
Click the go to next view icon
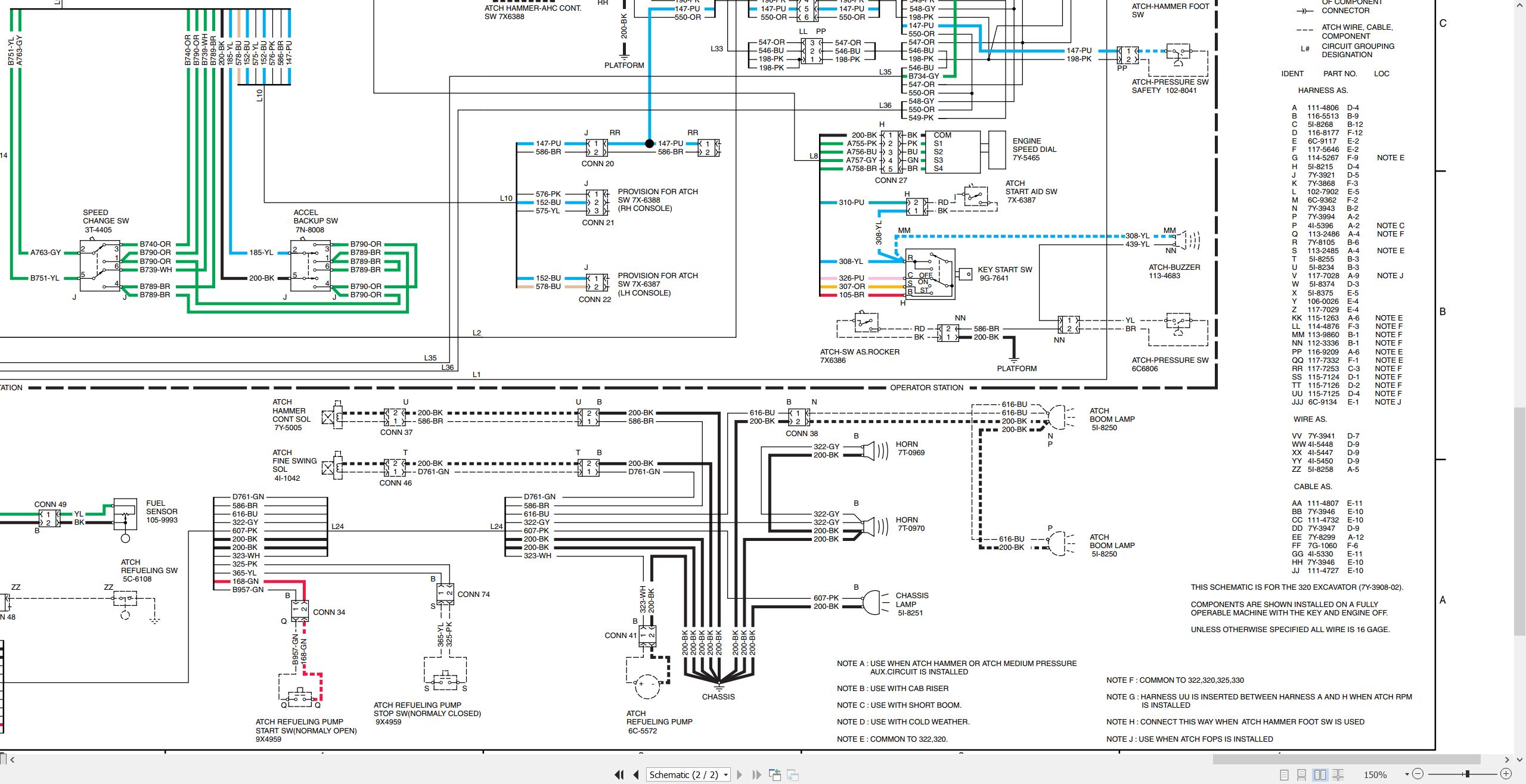point(793,774)
